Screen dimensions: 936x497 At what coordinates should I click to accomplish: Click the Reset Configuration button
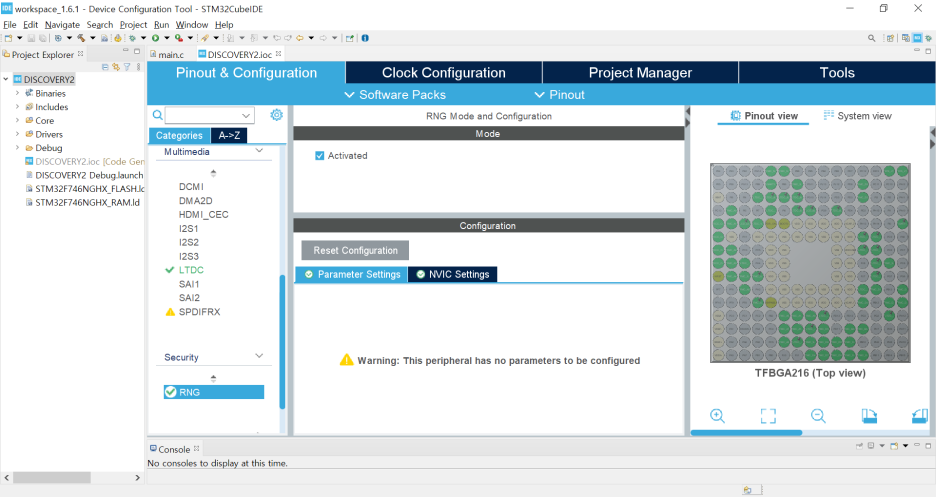click(355, 251)
